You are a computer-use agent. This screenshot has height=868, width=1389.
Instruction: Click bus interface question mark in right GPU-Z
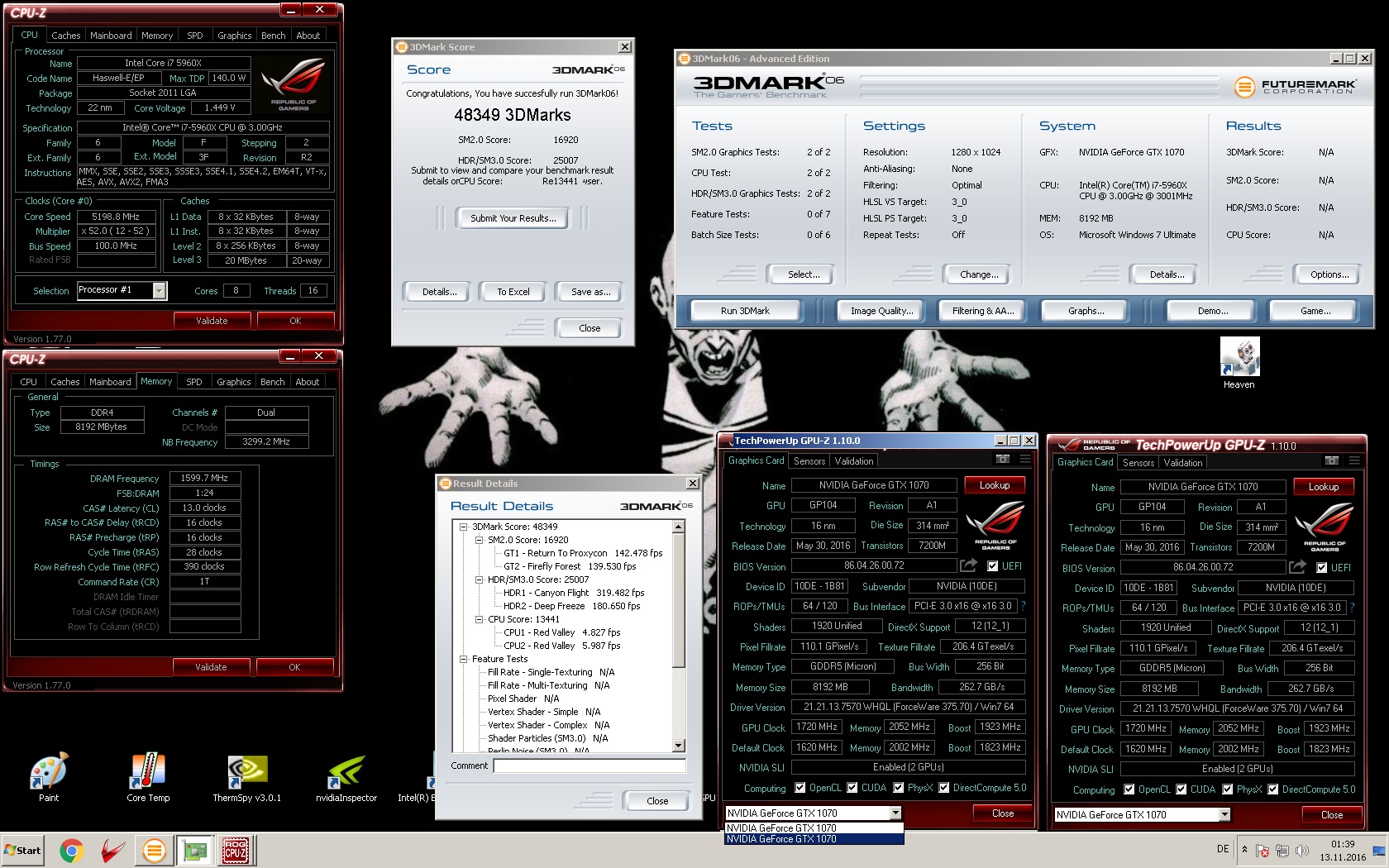(x=1352, y=608)
